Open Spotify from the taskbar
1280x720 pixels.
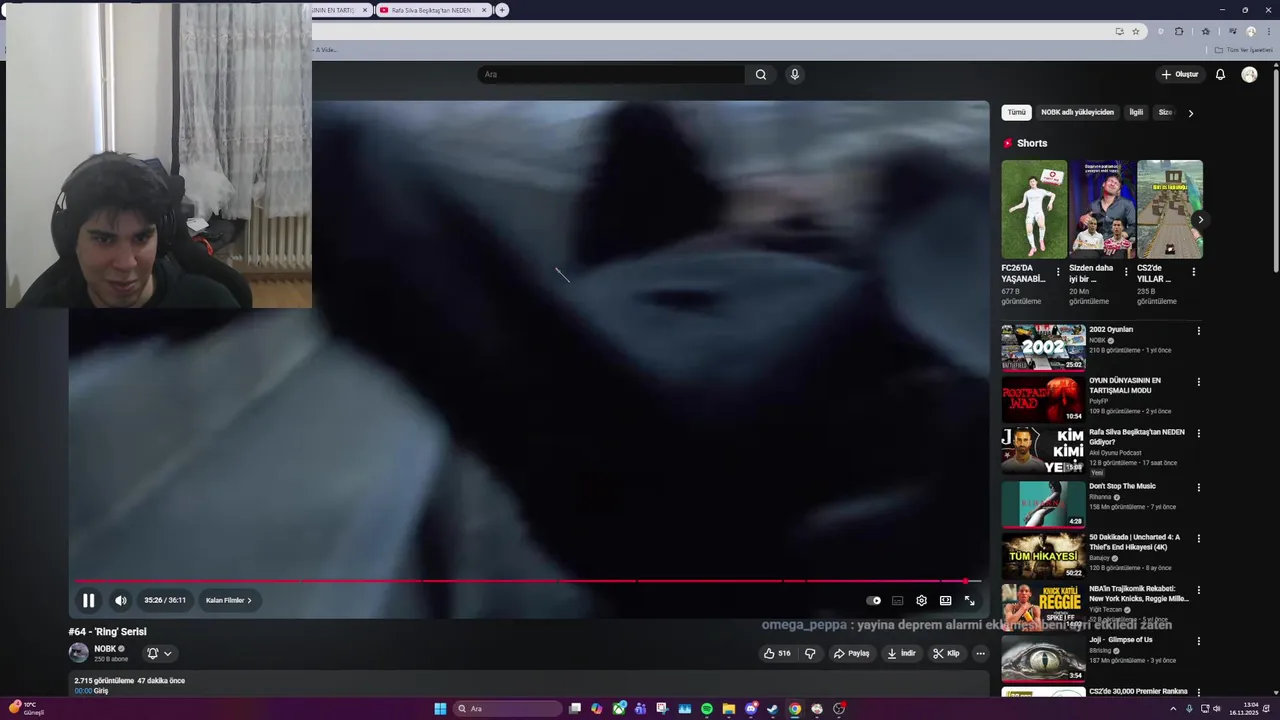point(707,709)
